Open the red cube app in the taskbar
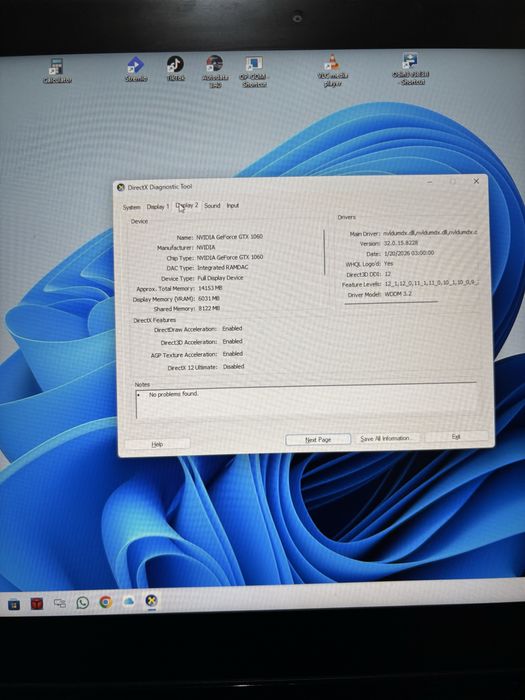525x700 pixels. tap(37, 604)
